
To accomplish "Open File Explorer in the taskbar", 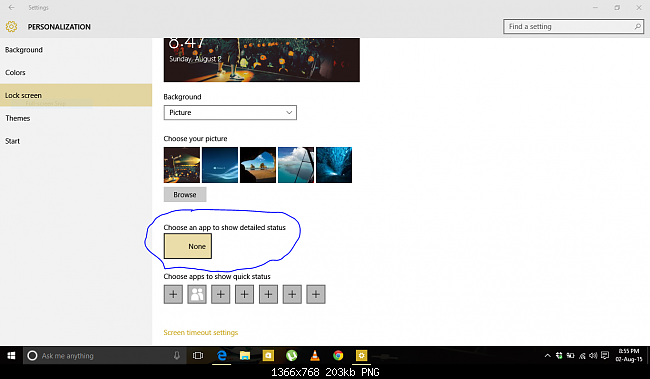I will coord(245,356).
